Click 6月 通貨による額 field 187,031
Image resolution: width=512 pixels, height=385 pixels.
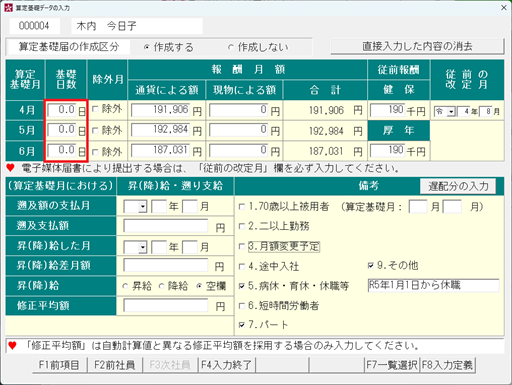point(160,150)
